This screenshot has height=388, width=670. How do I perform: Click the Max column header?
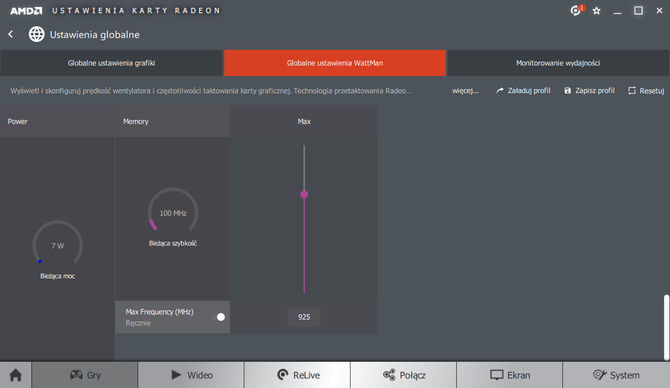tap(304, 121)
